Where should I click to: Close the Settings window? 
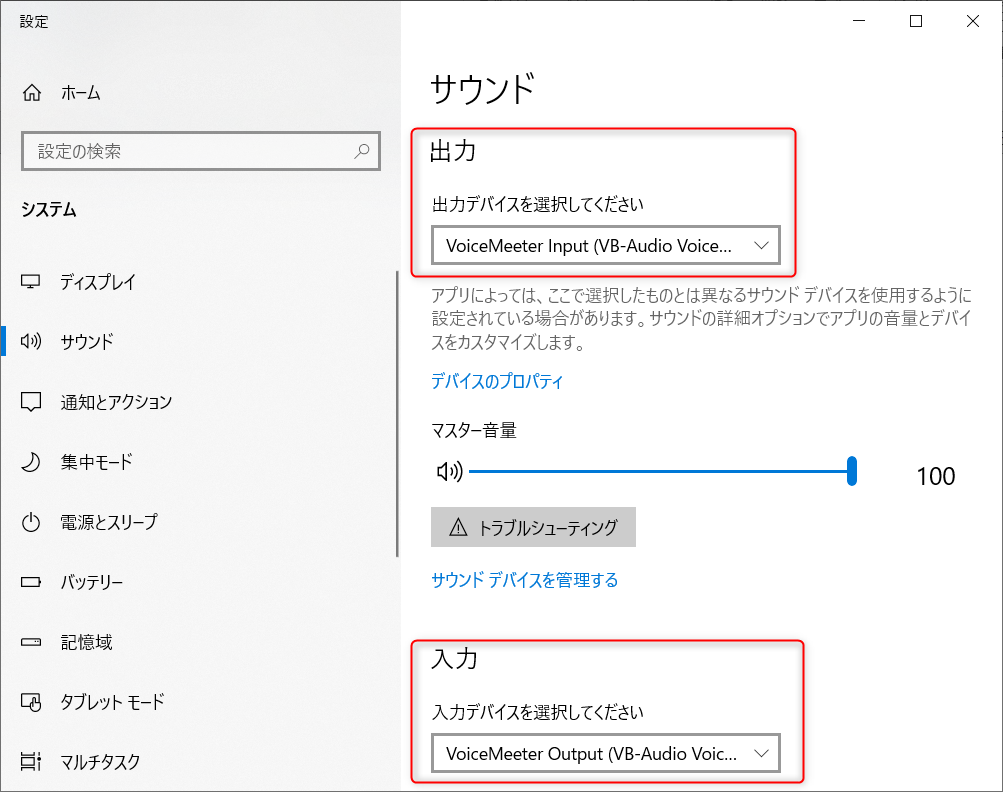tap(973, 21)
